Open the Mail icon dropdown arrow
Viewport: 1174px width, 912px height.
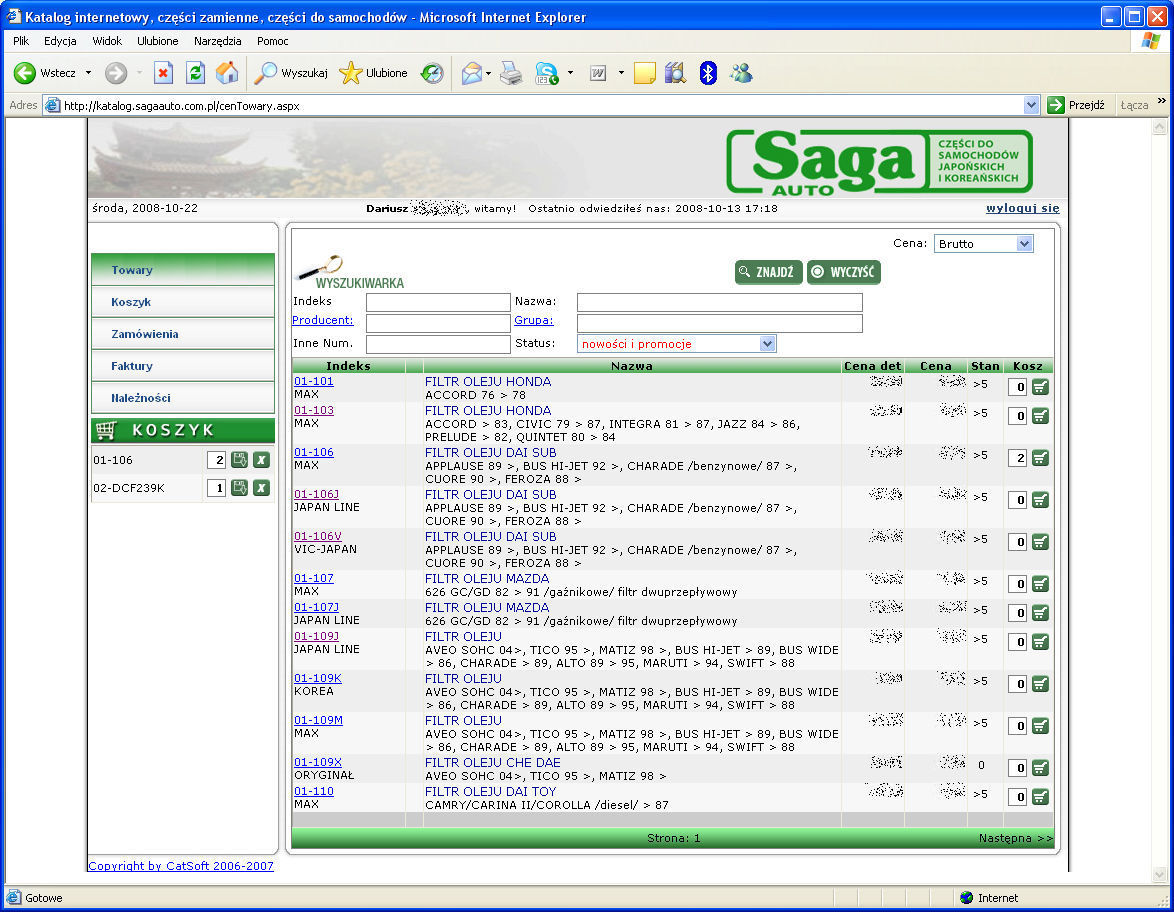488,73
